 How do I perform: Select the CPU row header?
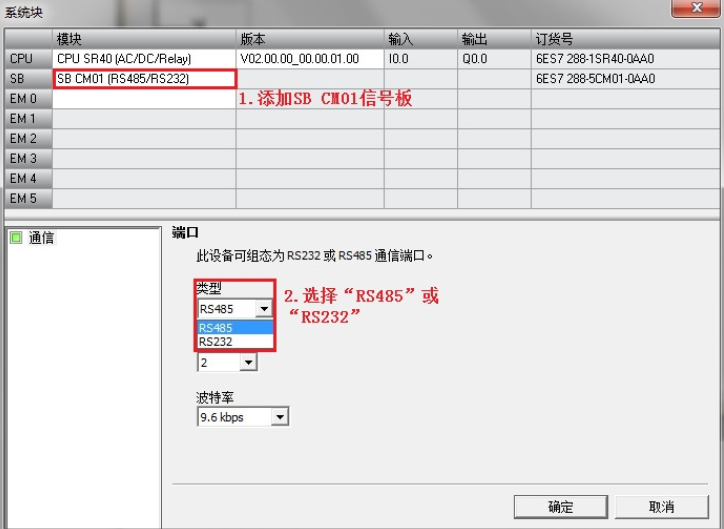[x=29, y=59]
